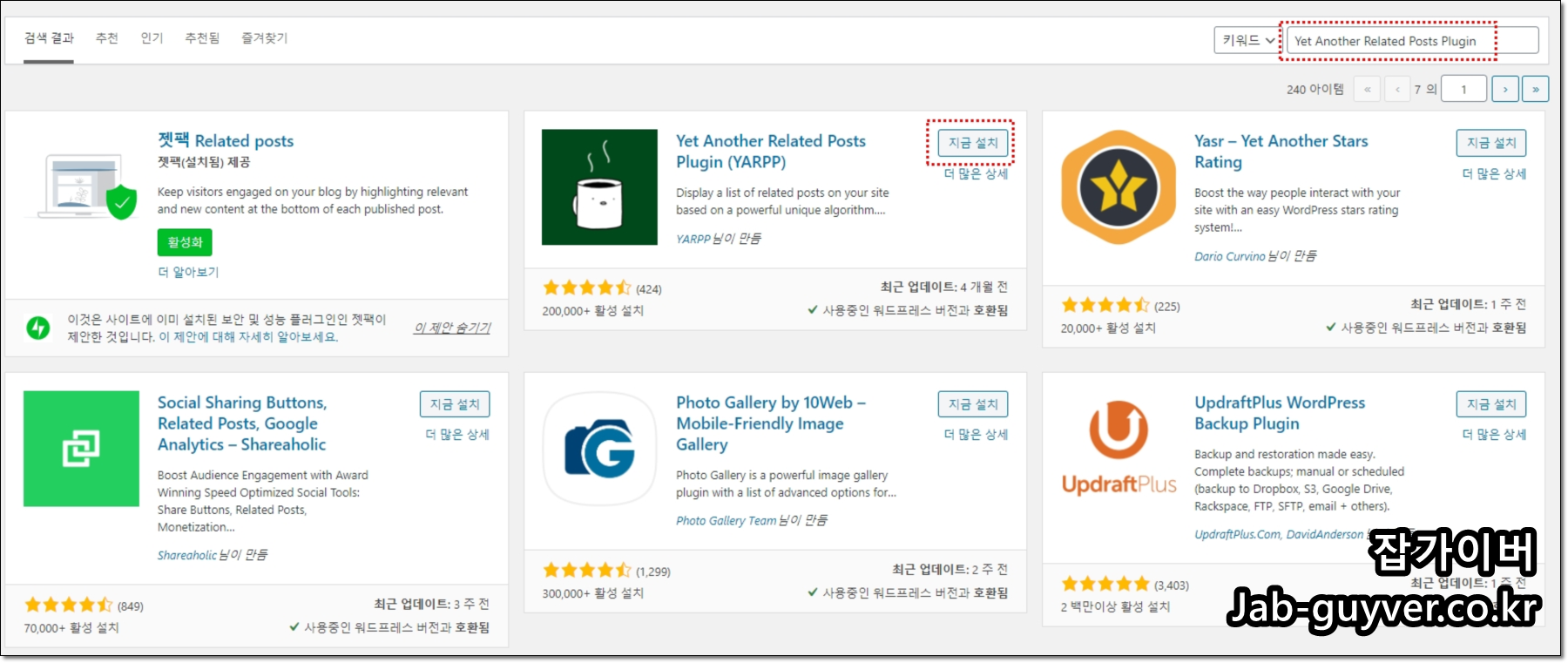Open Yet Another Related Posts Plugin title
Image resolution: width=1568 pixels, height=663 pixels.
tap(771, 152)
